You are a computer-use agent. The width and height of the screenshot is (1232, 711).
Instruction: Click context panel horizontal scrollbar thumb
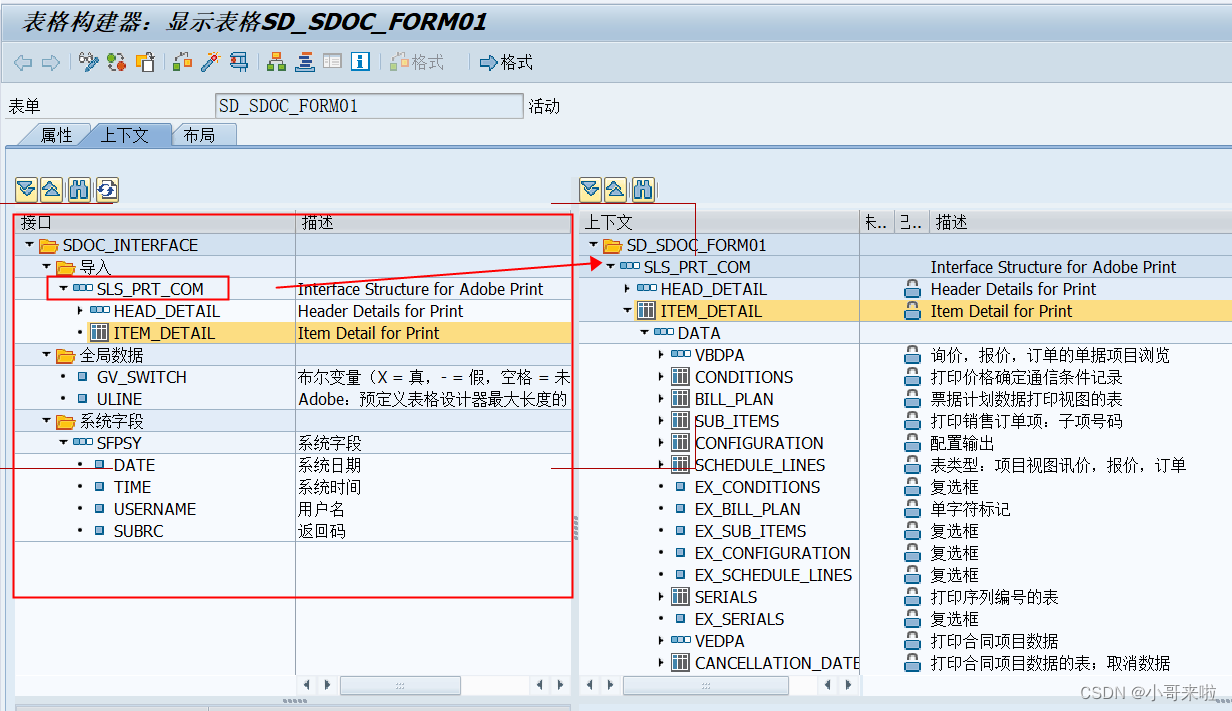pos(705,686)
